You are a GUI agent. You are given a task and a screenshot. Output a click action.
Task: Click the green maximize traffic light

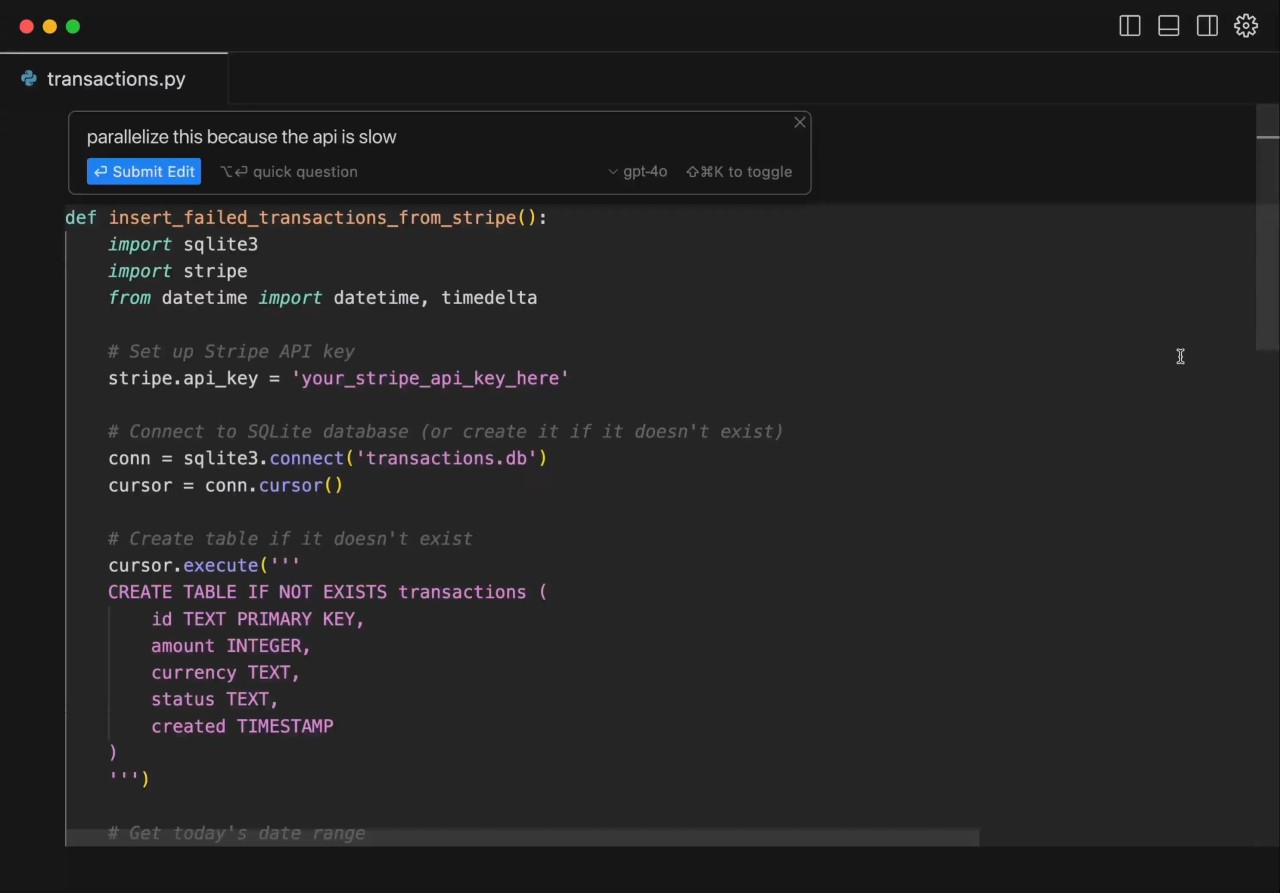(x=72, y=26)
